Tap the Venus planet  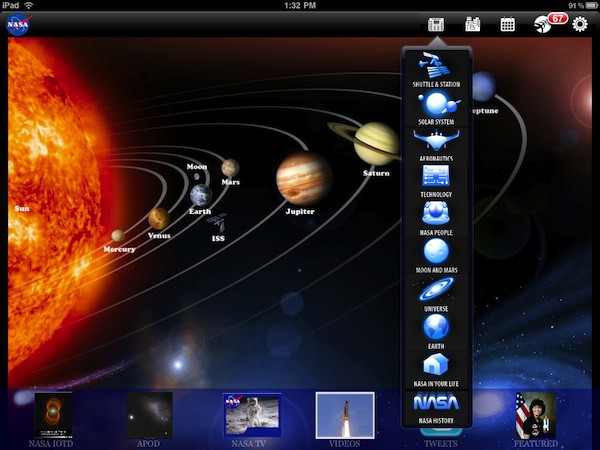(x=159, y=219)
